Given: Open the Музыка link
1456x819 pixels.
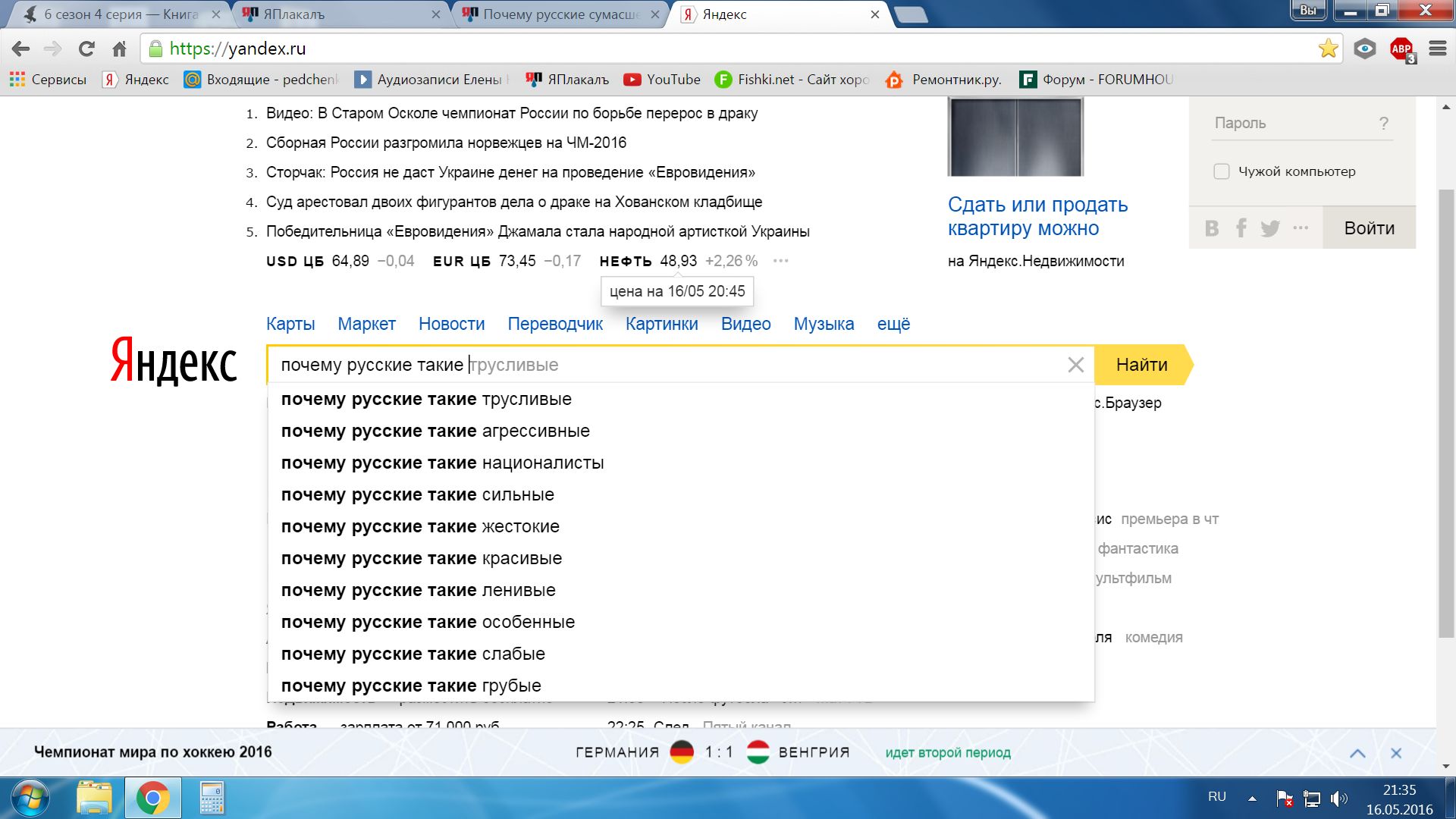Looking at the screenshot, I should tap(824, 324).
